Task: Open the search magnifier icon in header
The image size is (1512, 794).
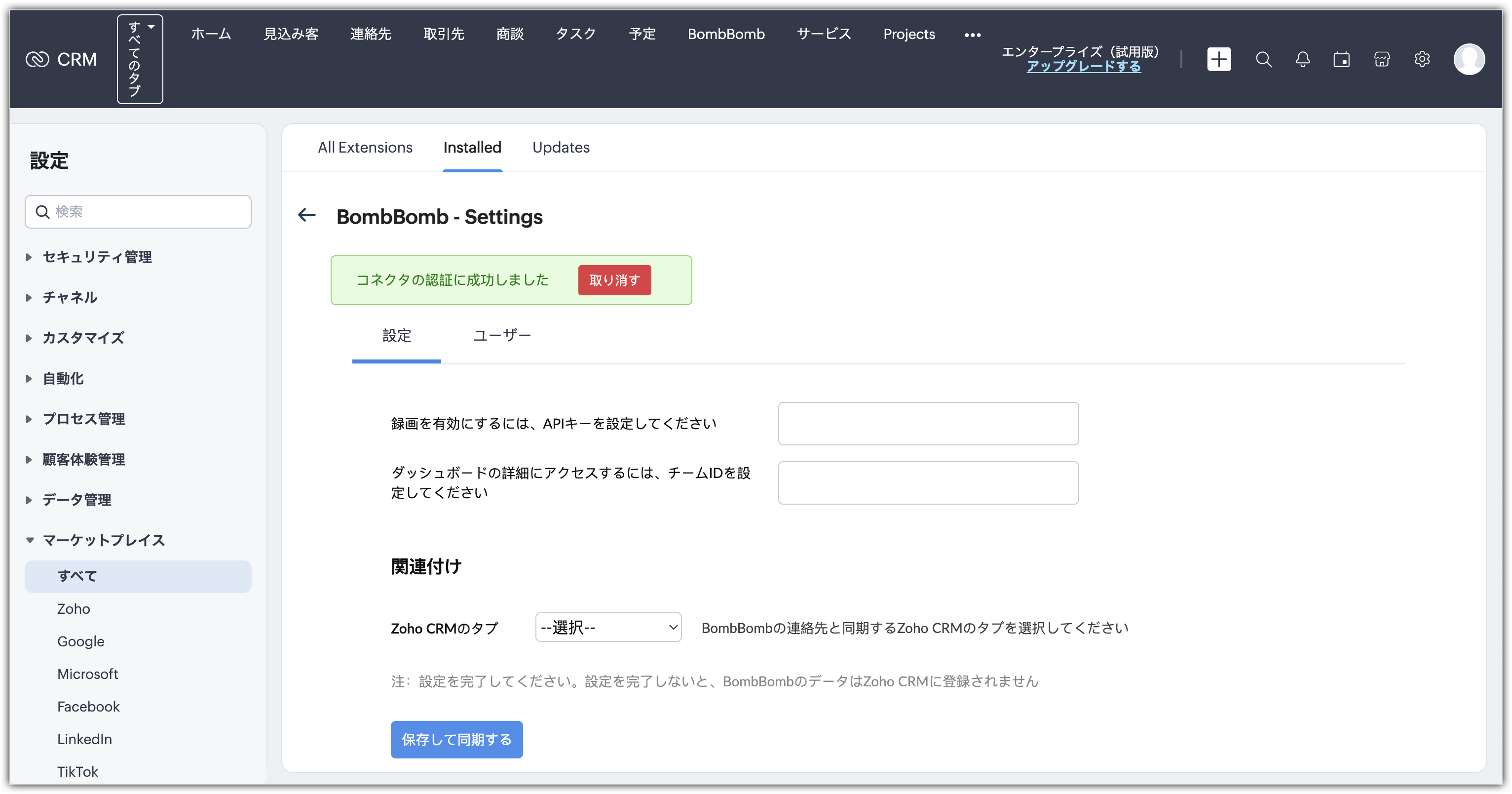Action: [x=1263, y=59]
